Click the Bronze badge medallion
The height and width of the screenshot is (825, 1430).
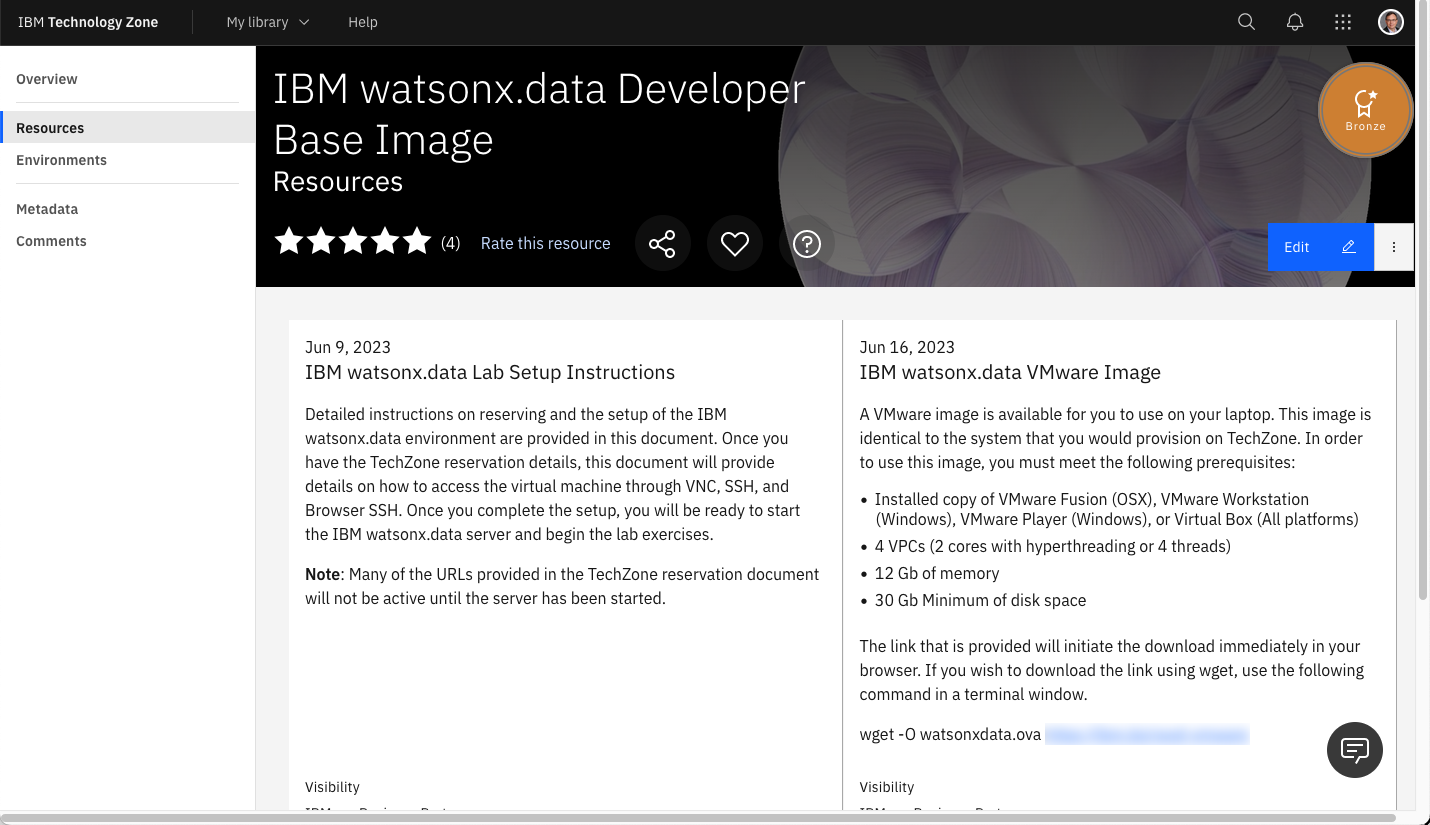coord(1365,110)
